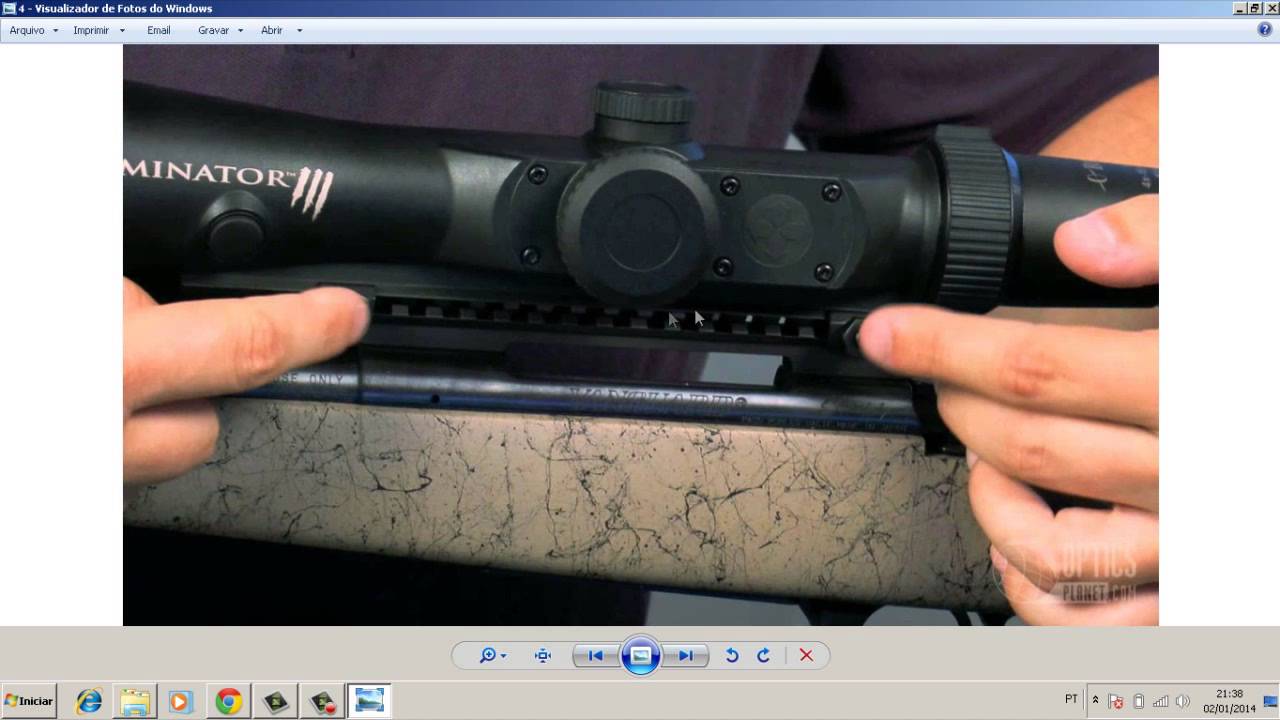
Task: Open the volume speaker tray icon
Action: [1183, 701]
